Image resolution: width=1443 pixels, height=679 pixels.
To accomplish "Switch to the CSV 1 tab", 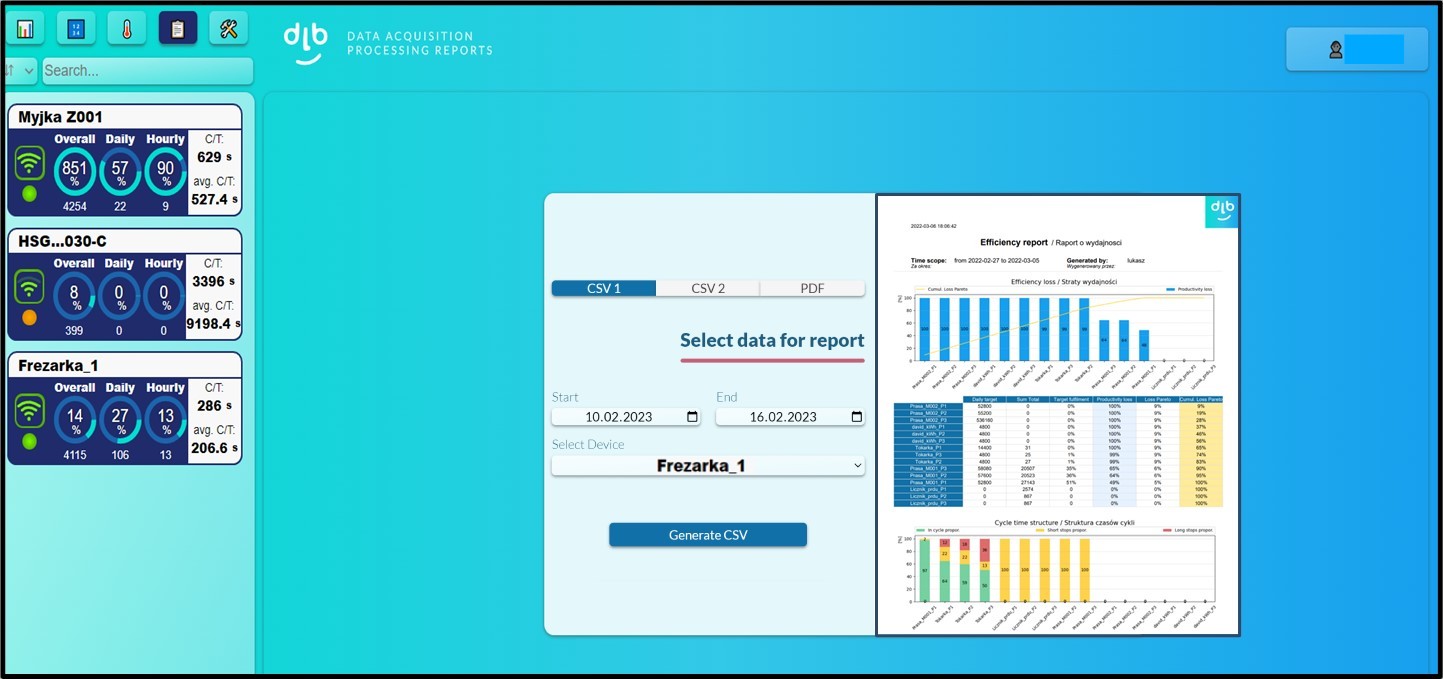I will 603,288.
